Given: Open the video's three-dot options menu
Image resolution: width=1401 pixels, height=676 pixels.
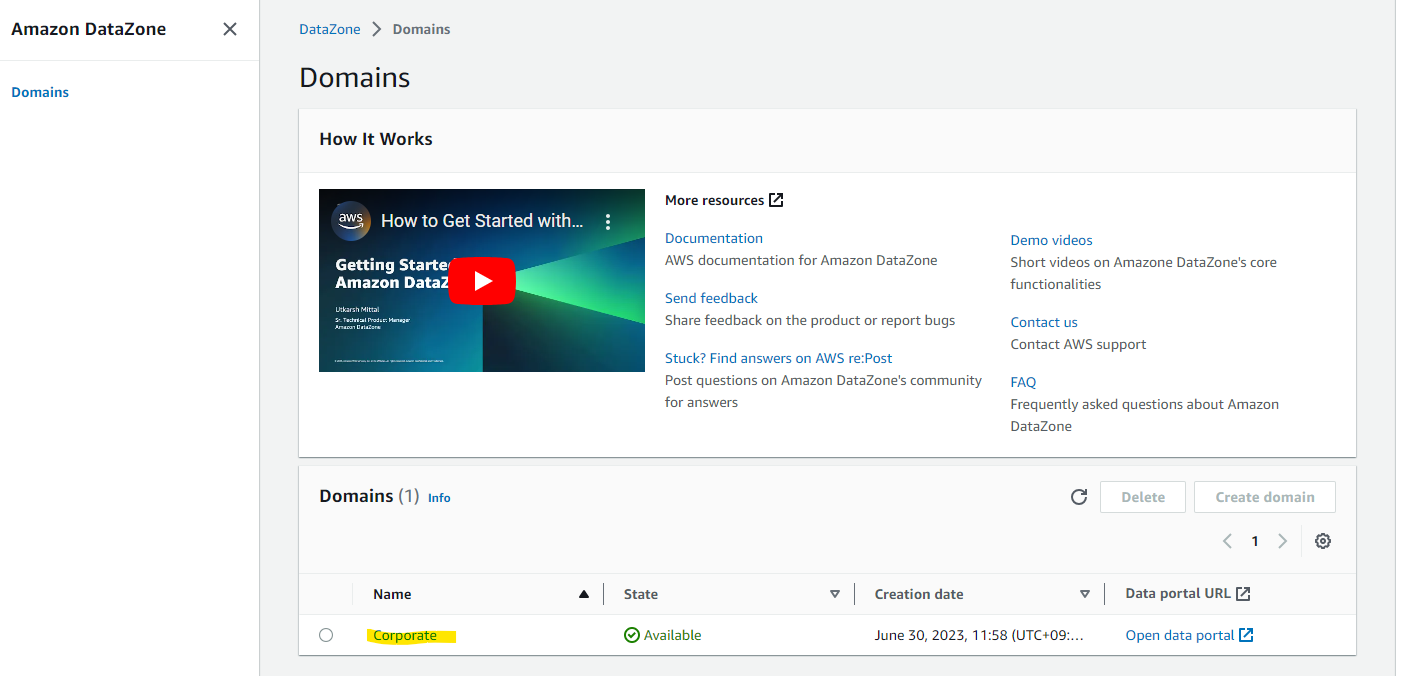Looking at the screenshot, I should (608, 222).
